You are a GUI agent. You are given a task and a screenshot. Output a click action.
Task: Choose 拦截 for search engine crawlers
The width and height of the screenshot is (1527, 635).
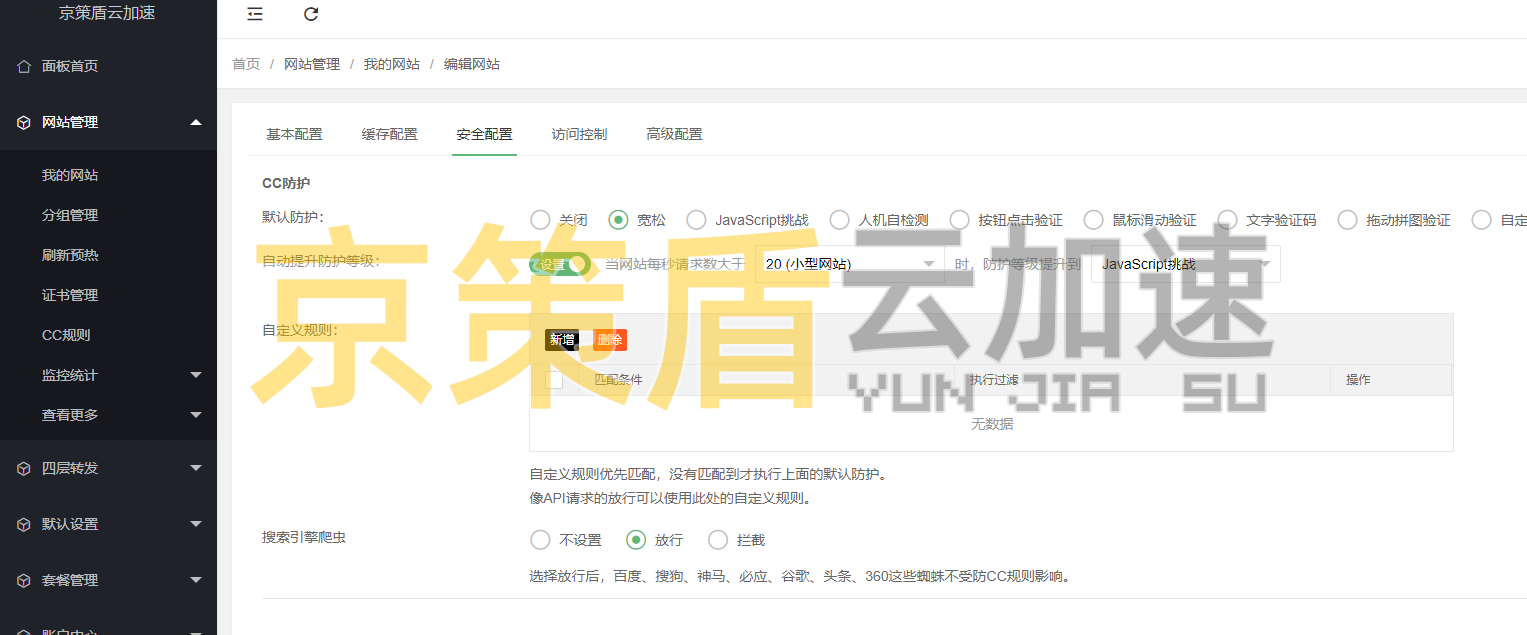click(718, 538)
